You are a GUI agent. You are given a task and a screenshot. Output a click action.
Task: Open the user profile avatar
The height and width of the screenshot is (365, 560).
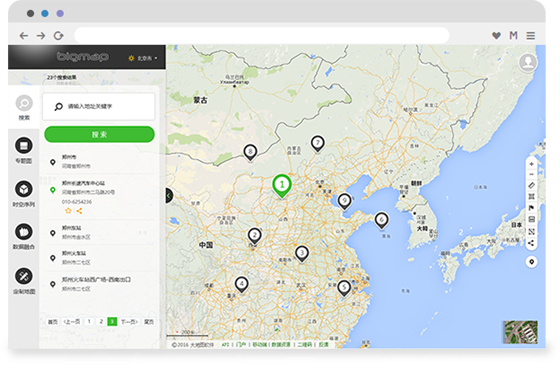528,62
